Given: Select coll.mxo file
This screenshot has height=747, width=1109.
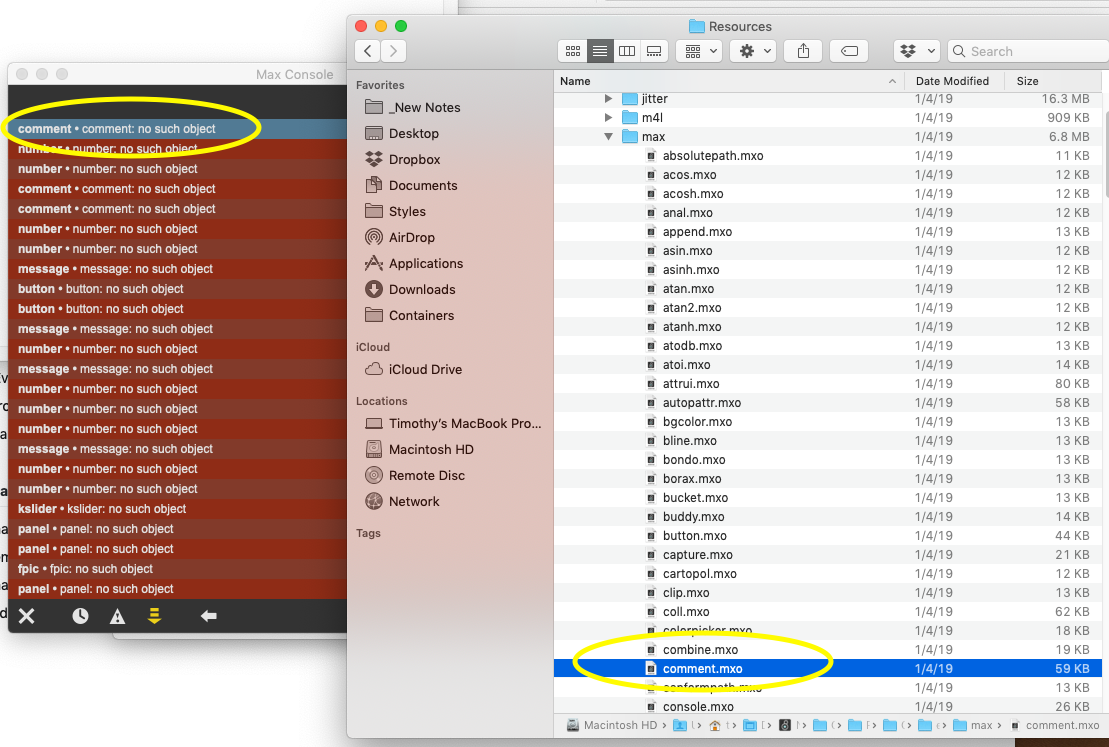Looking at the screenshot, I should tap(828, 612).
